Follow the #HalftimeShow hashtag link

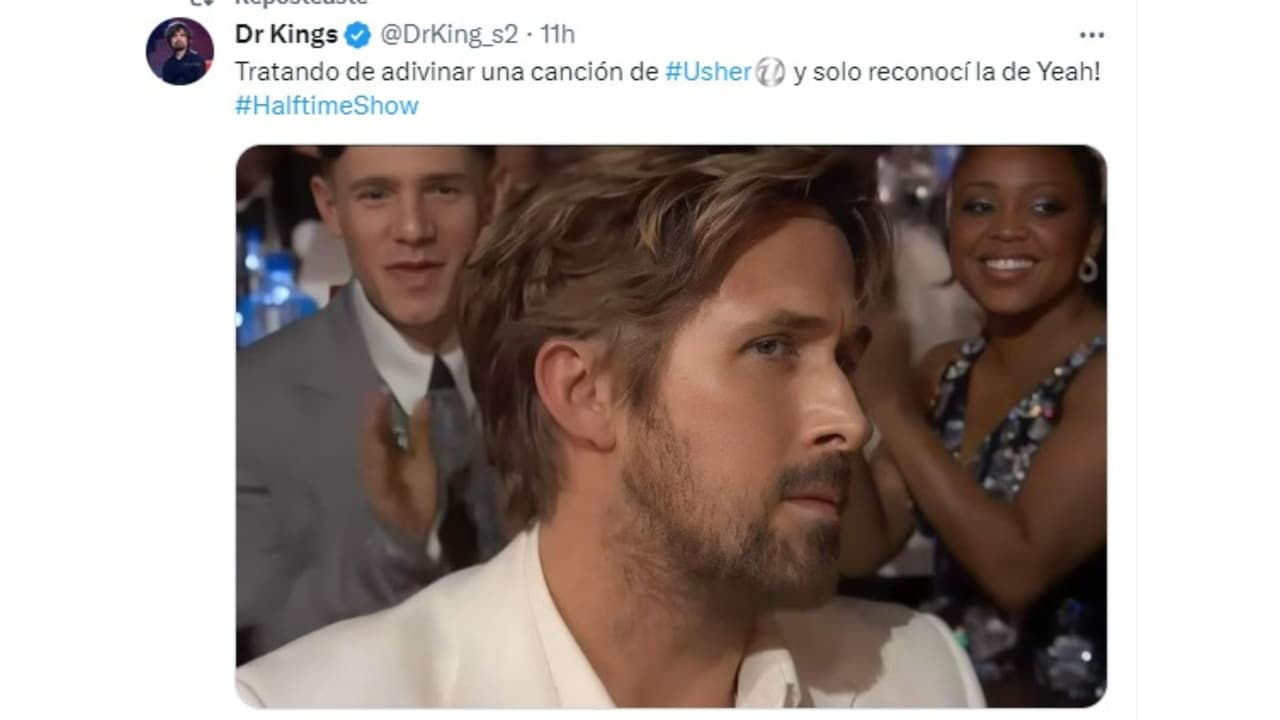point(327,105)
